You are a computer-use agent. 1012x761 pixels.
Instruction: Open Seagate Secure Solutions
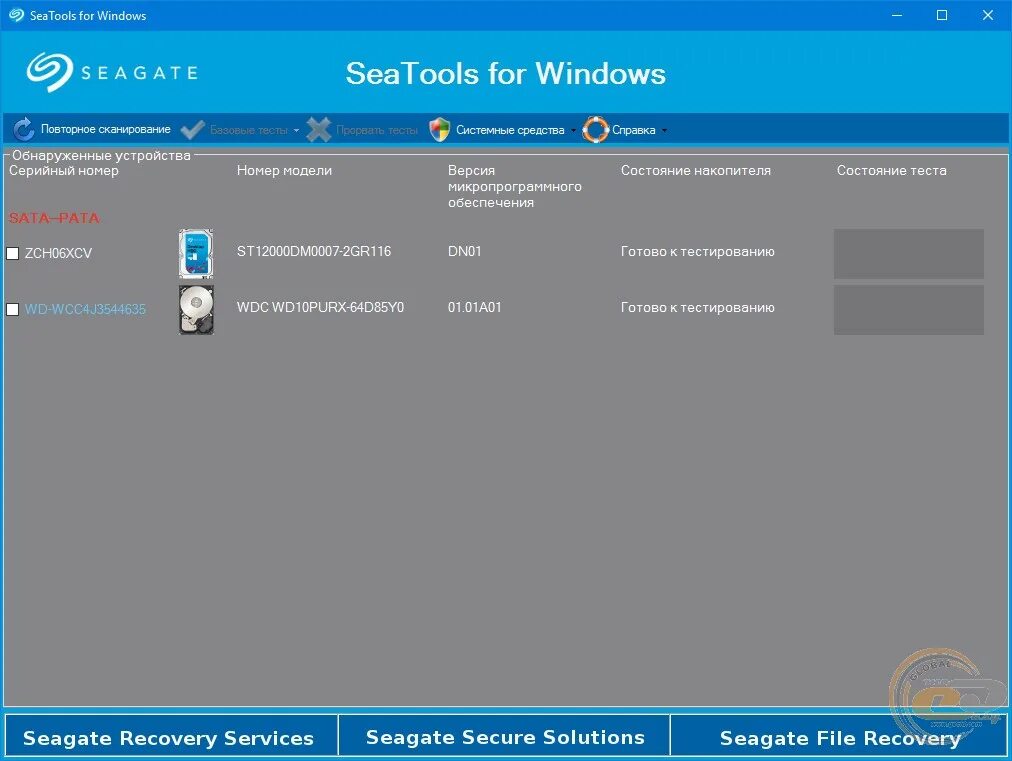pyautogui.click(x=505, y=736)
